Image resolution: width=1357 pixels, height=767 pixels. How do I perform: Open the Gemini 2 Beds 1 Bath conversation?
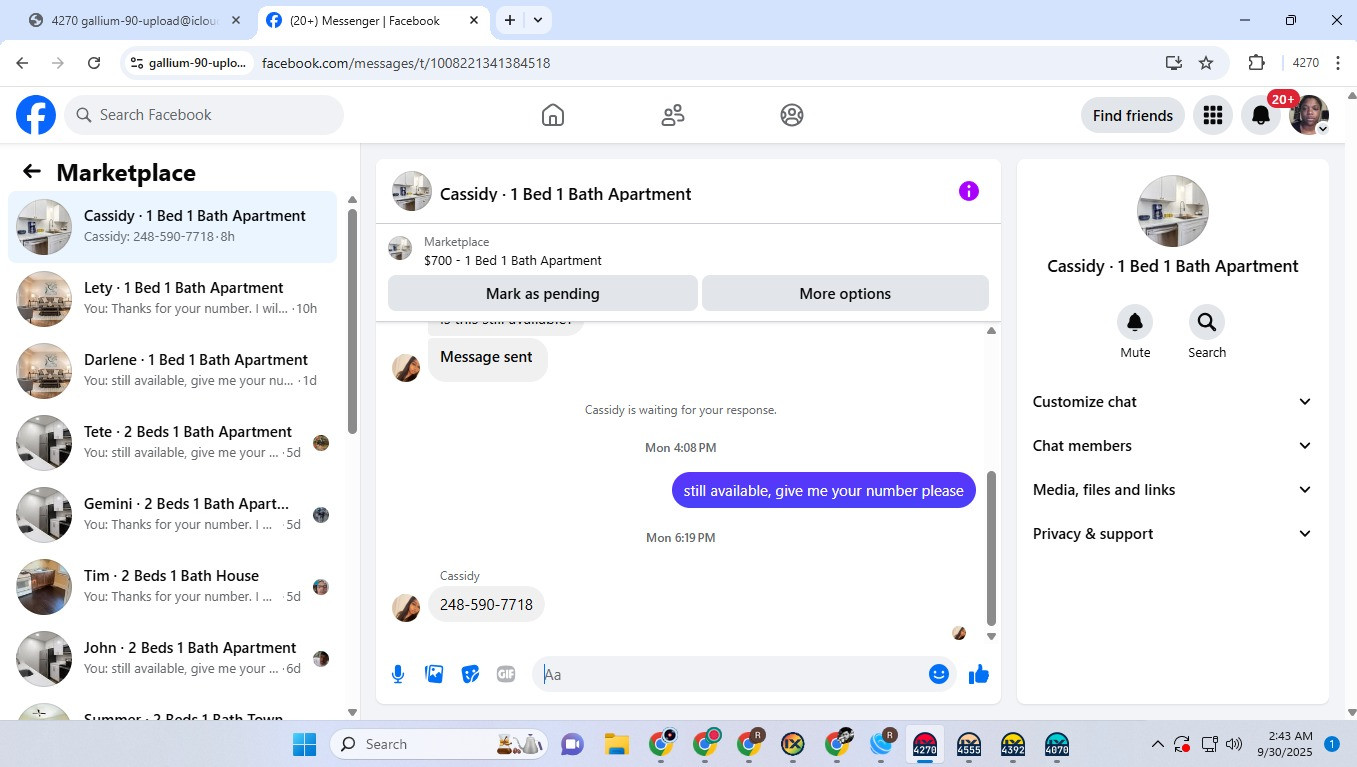(173, 515)
